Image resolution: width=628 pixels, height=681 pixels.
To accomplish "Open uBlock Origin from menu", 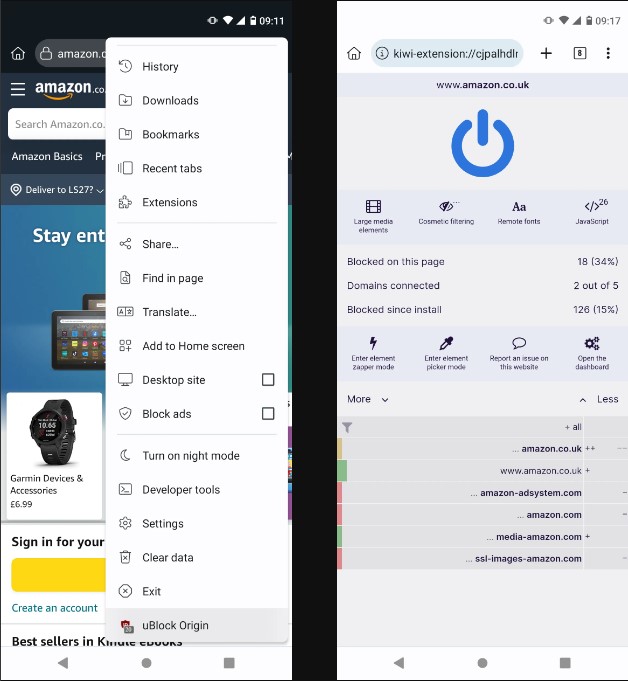I will (175, 625).
